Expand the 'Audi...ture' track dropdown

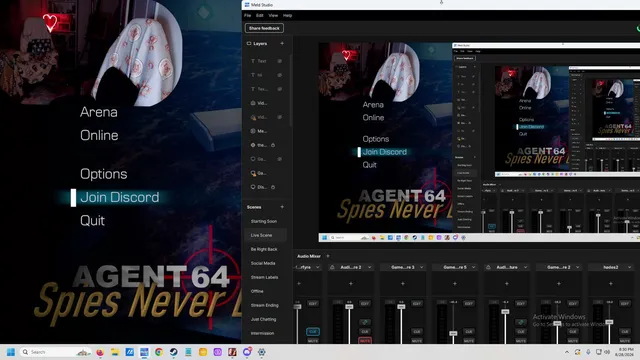(x=525, y=267)
